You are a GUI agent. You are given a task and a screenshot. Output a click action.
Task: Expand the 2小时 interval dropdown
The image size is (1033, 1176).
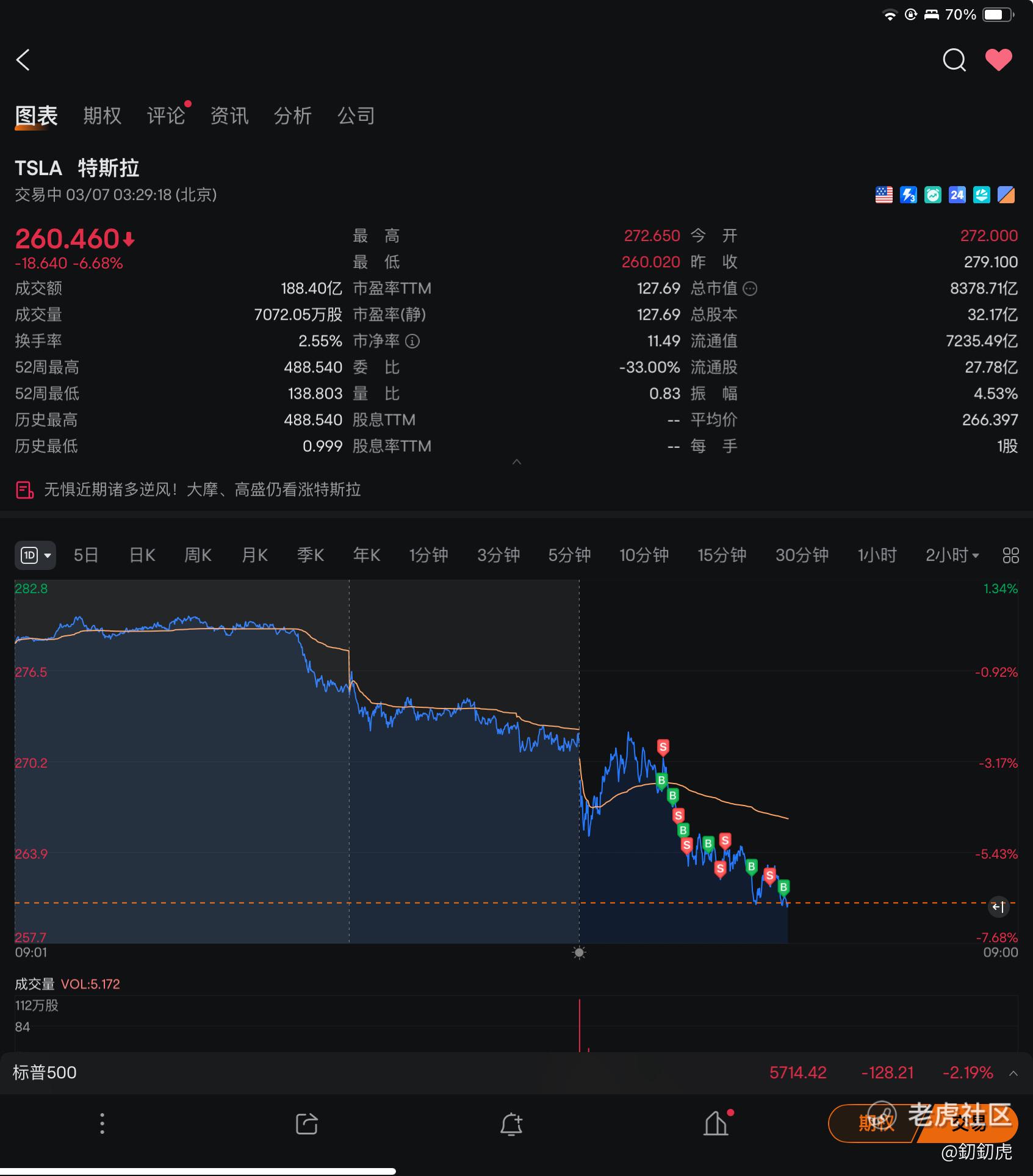click(x=952, y=555)
